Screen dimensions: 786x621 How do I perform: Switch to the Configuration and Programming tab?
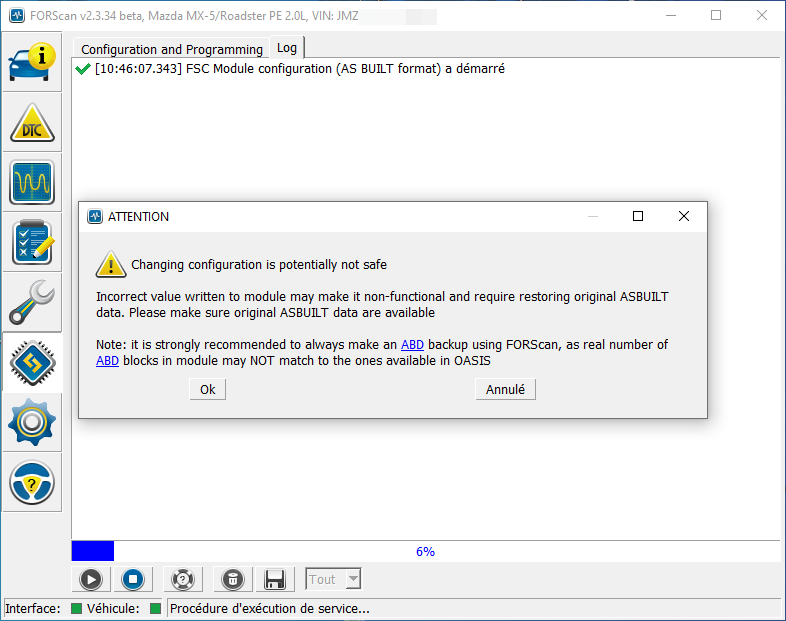click(x=171, y=49)
